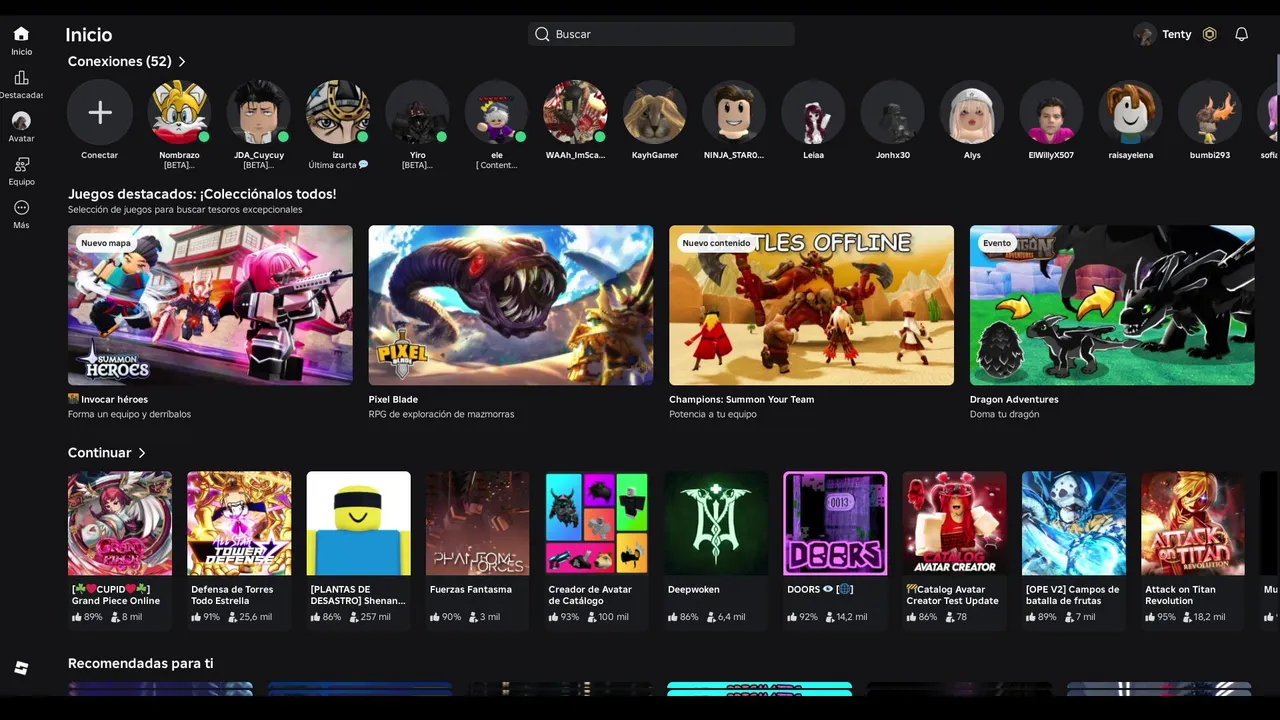Click izu's Última carta status text

[338, 165]
